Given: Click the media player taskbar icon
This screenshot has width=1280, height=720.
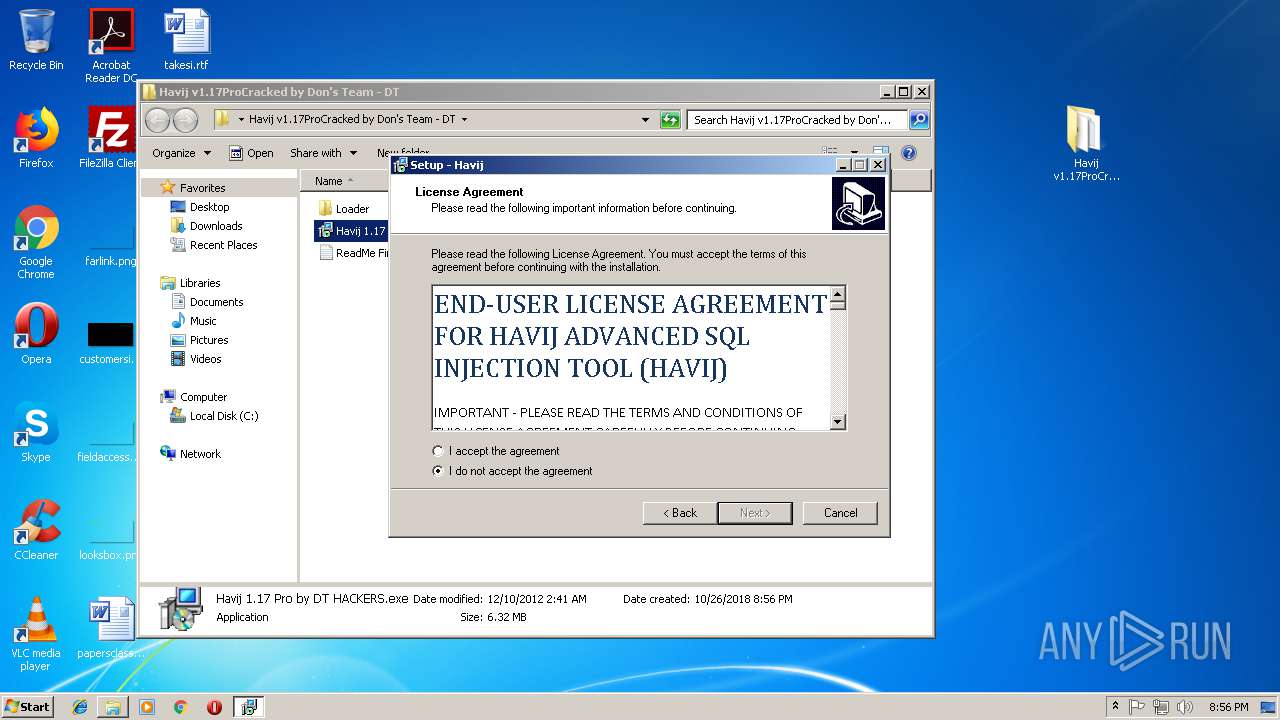Looking at the screenshot, I should click(147, 707).
